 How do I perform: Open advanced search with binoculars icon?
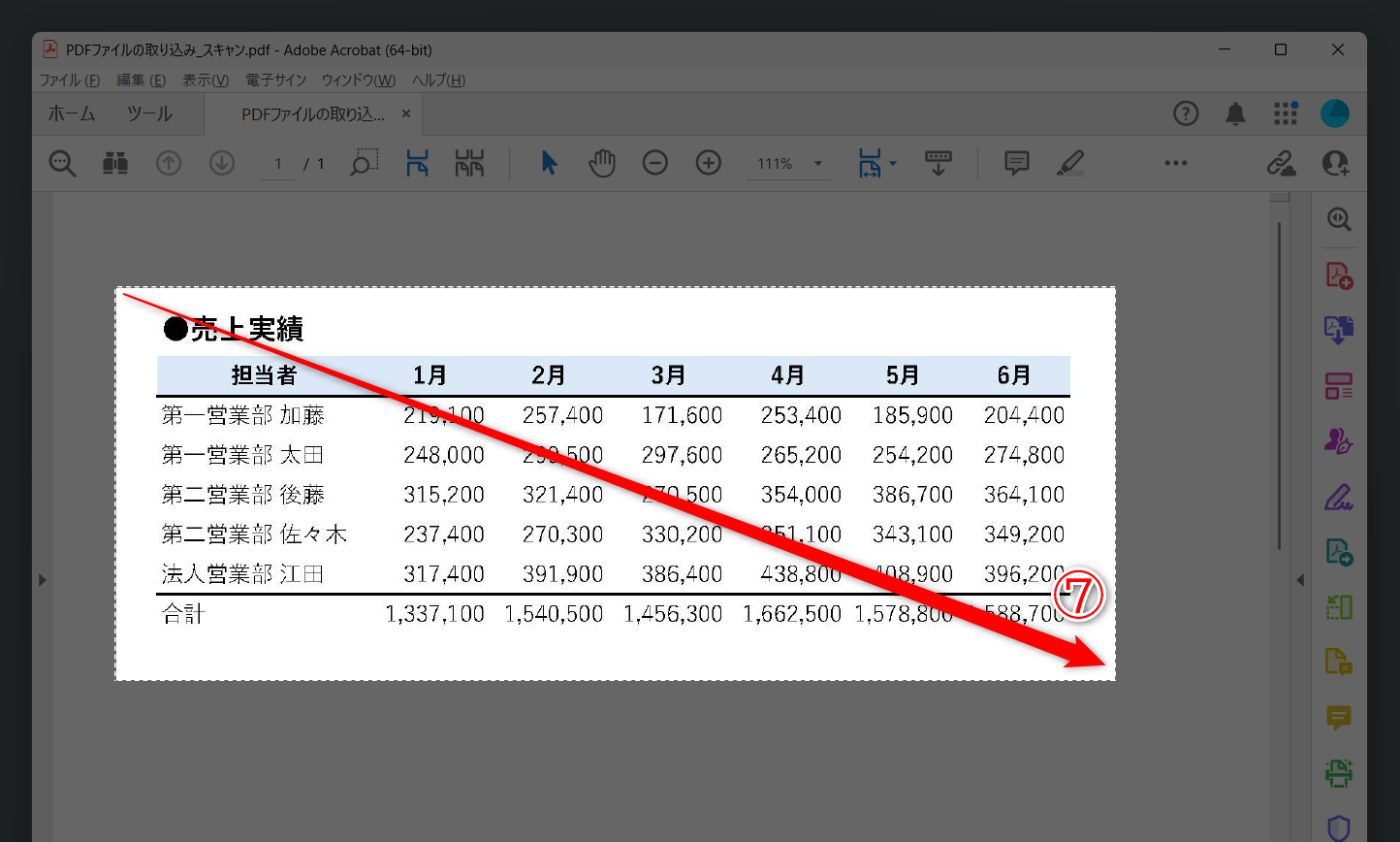pos(115,164)
